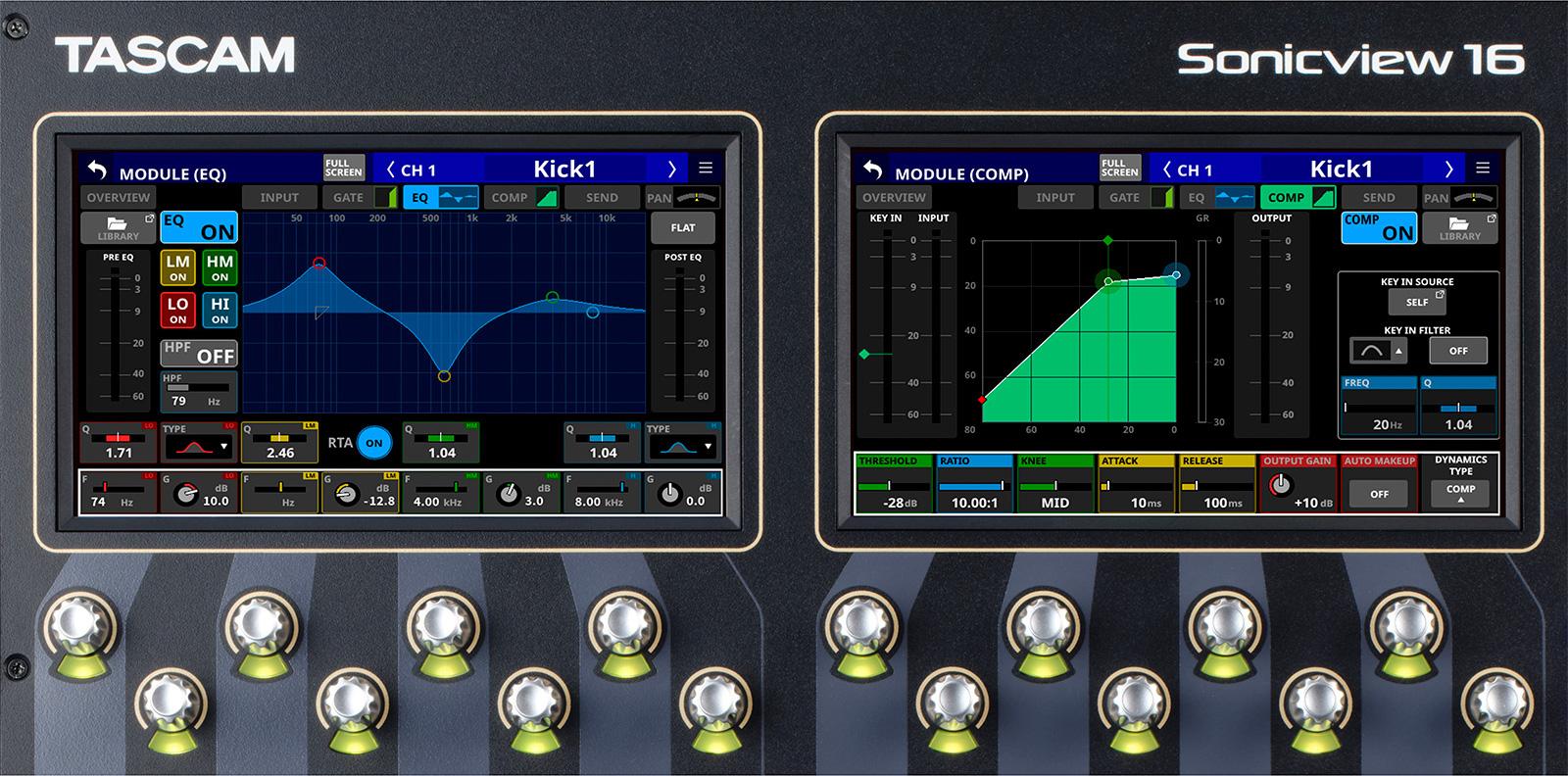
Task: Tap LO band Q value 1.71
Action: (x=119, y=453)
